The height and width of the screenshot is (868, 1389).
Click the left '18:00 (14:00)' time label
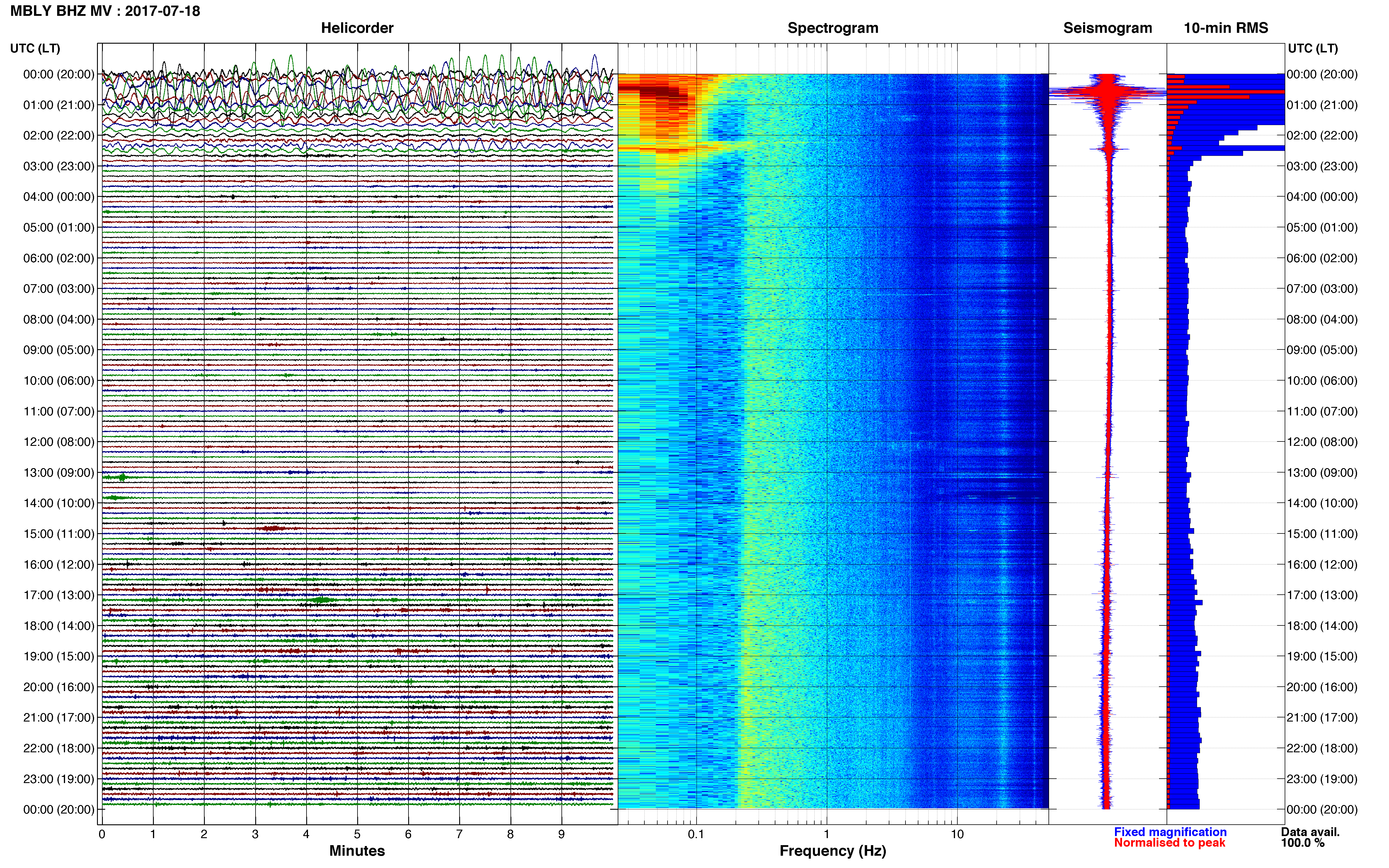(59, 626)
